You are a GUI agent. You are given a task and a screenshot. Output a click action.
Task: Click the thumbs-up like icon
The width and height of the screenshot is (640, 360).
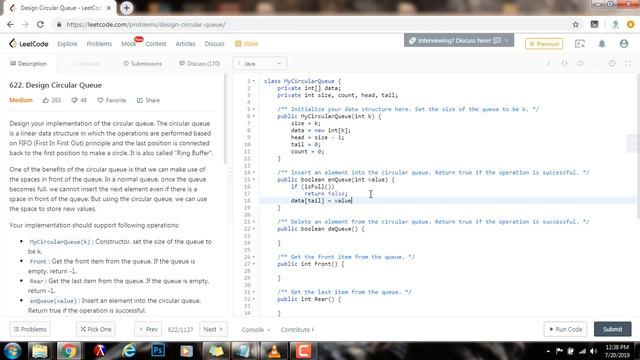[x=46, y=100]
